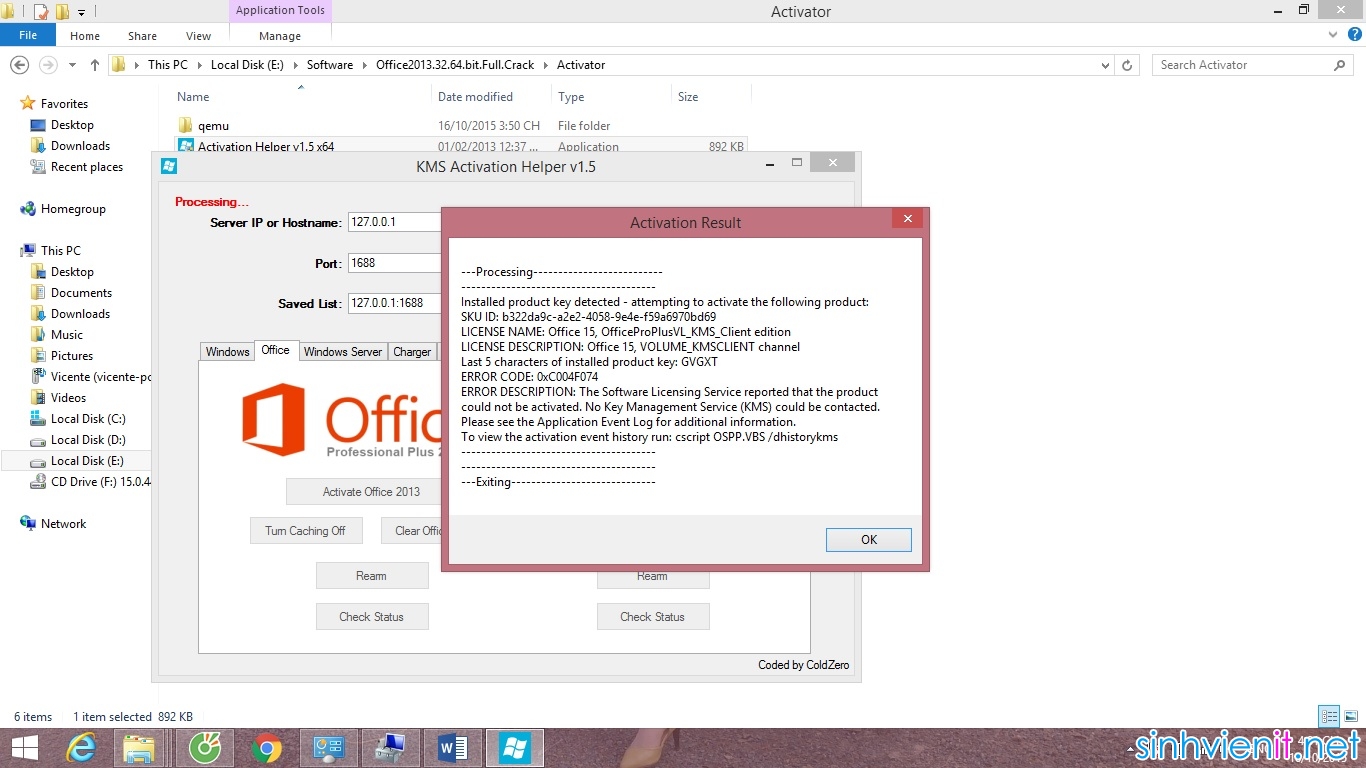
Task: Switch to Large icons view icon
Action: click(x=1350, y=716)
